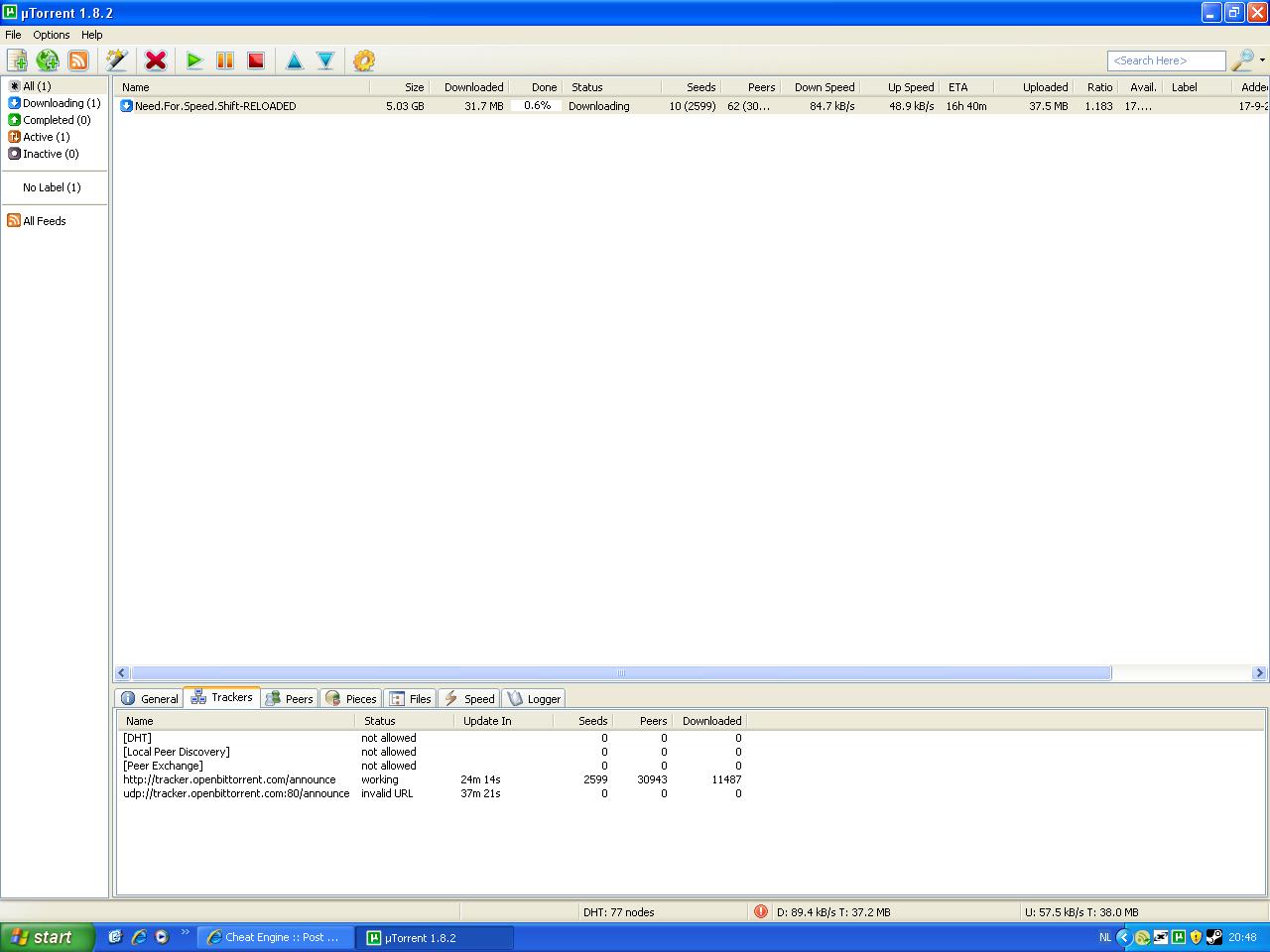This screenshot has width=1270, height=952.
Task: Switch to the Logger tab
Action: click(534, 698)
